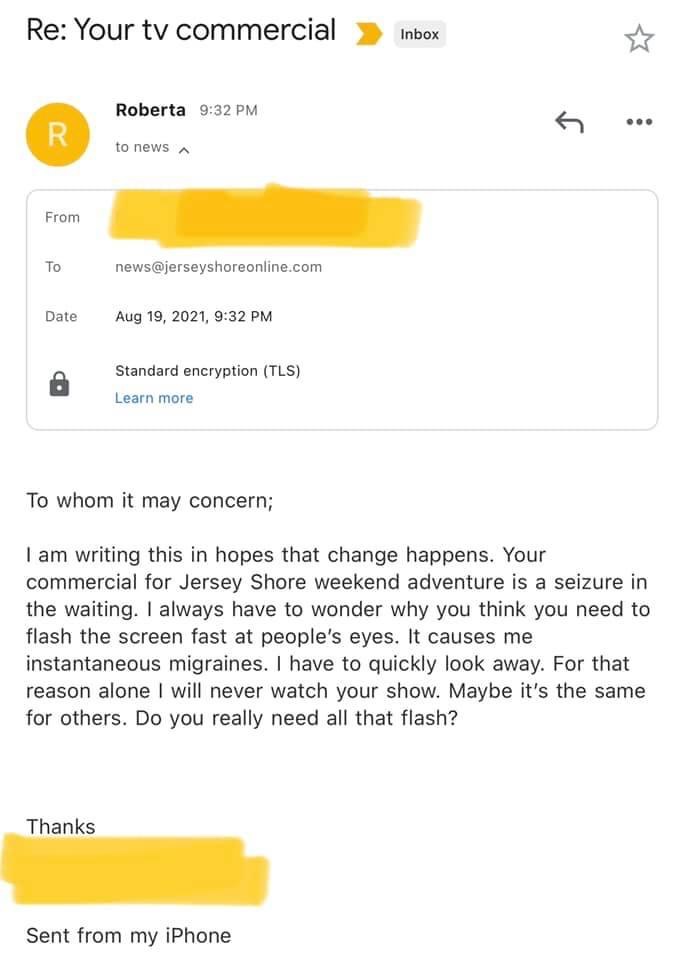
Task: Click the To whom it may concern greeting
Action: (149, 501)
